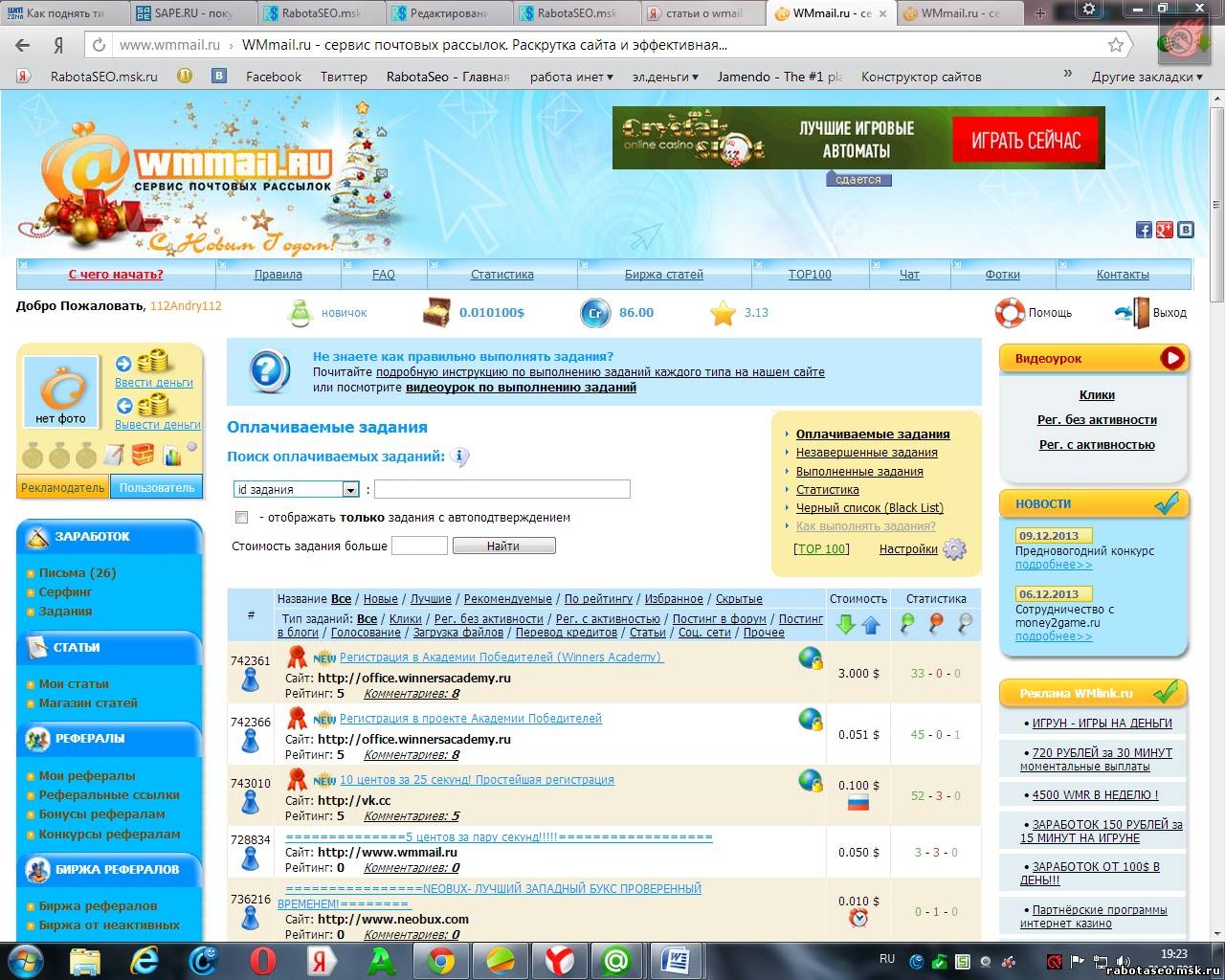Open Microsoft Word from the taskbar
The image size is (1225, 980).
click(x=677, y=960)
